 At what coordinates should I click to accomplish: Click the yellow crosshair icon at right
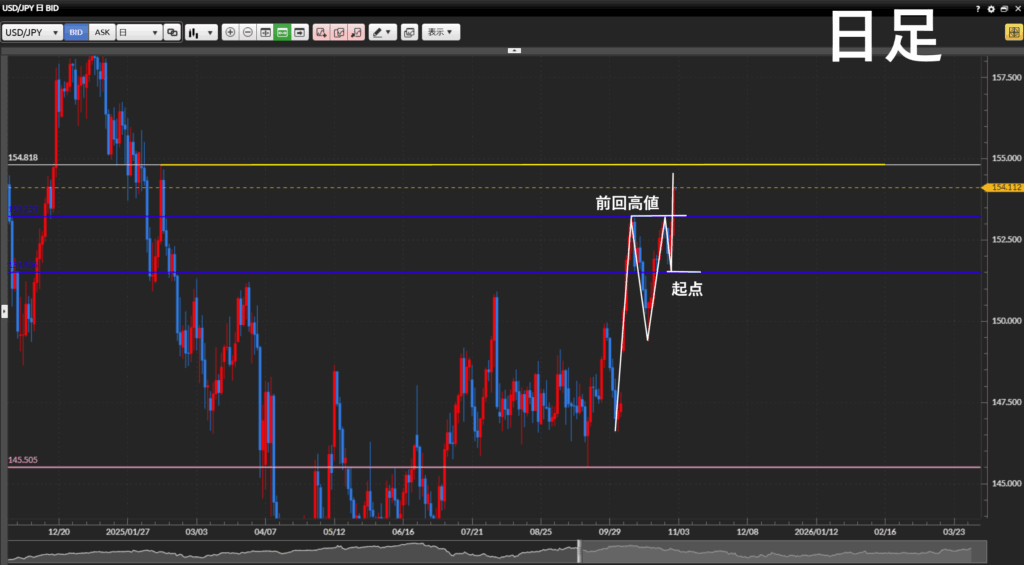1012,32
